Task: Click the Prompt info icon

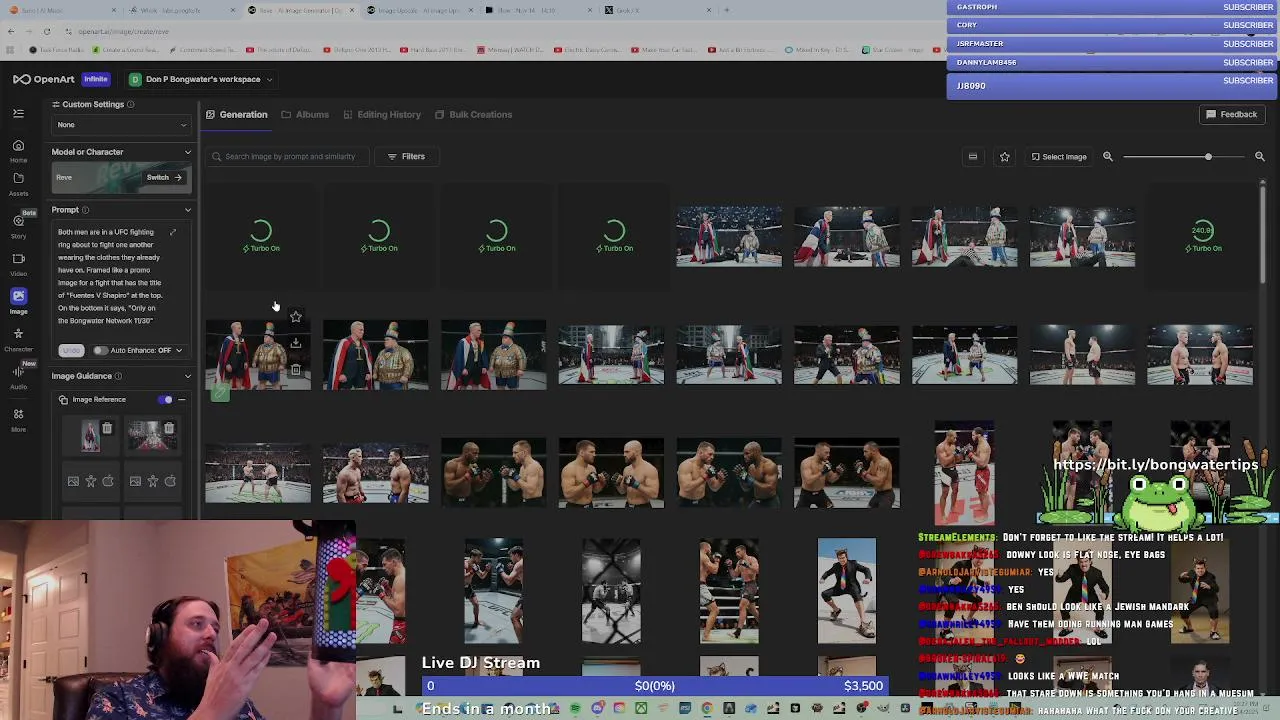Action: 85,210
